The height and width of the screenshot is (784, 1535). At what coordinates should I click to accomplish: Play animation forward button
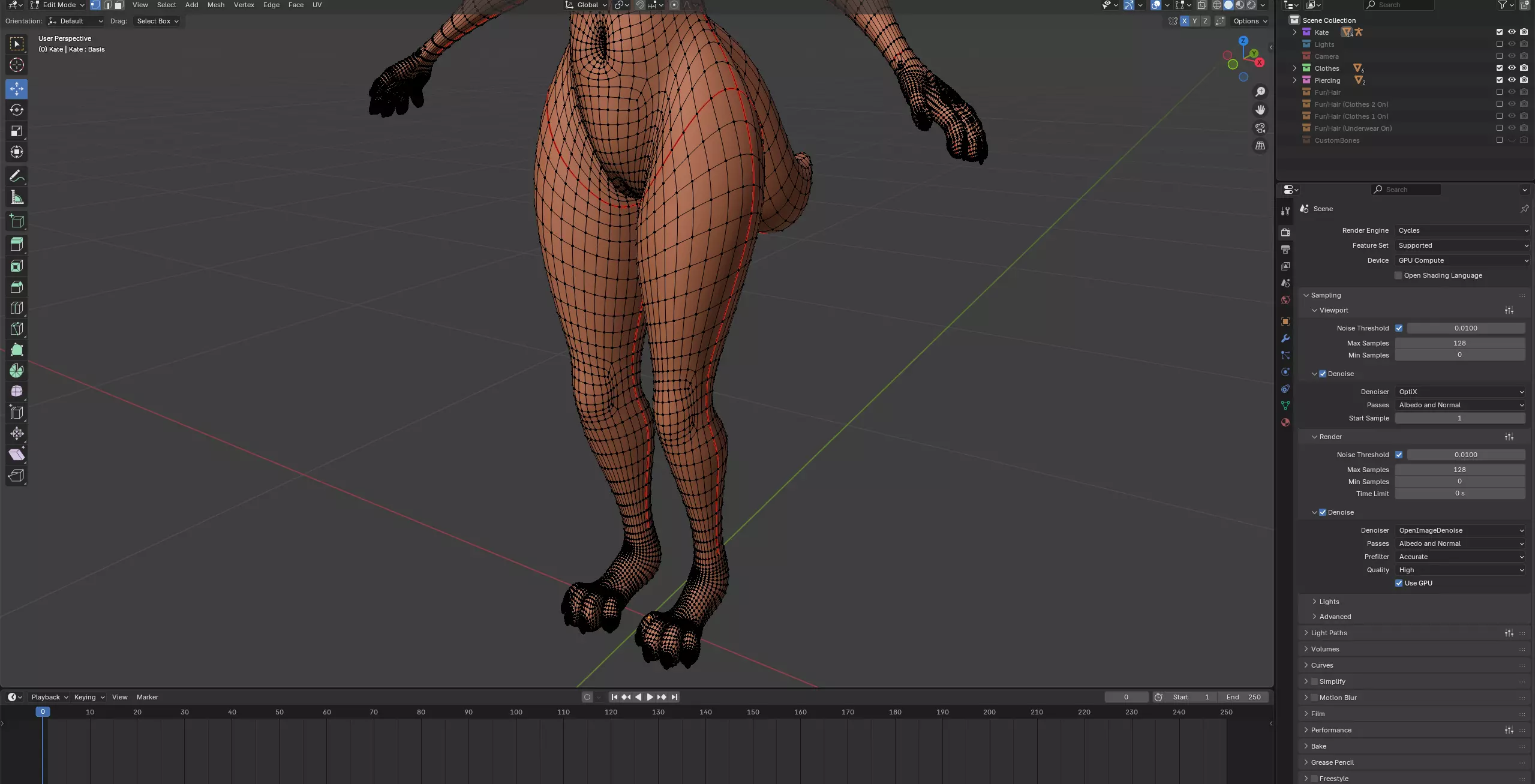pos(650,697)
